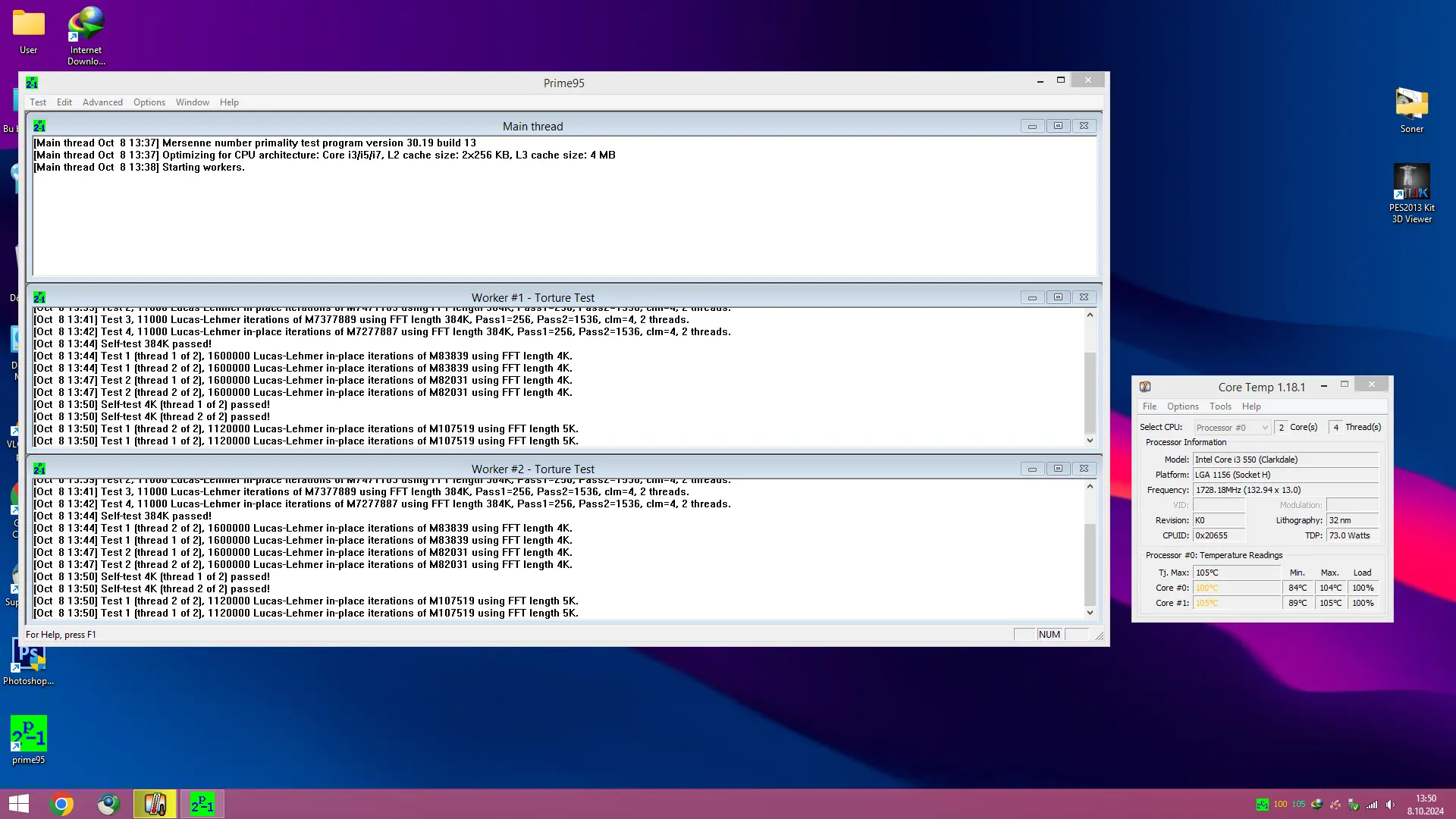Open the Windows Start button
The height and width of the screenshot is (819, 1456).
pos(19,804)
